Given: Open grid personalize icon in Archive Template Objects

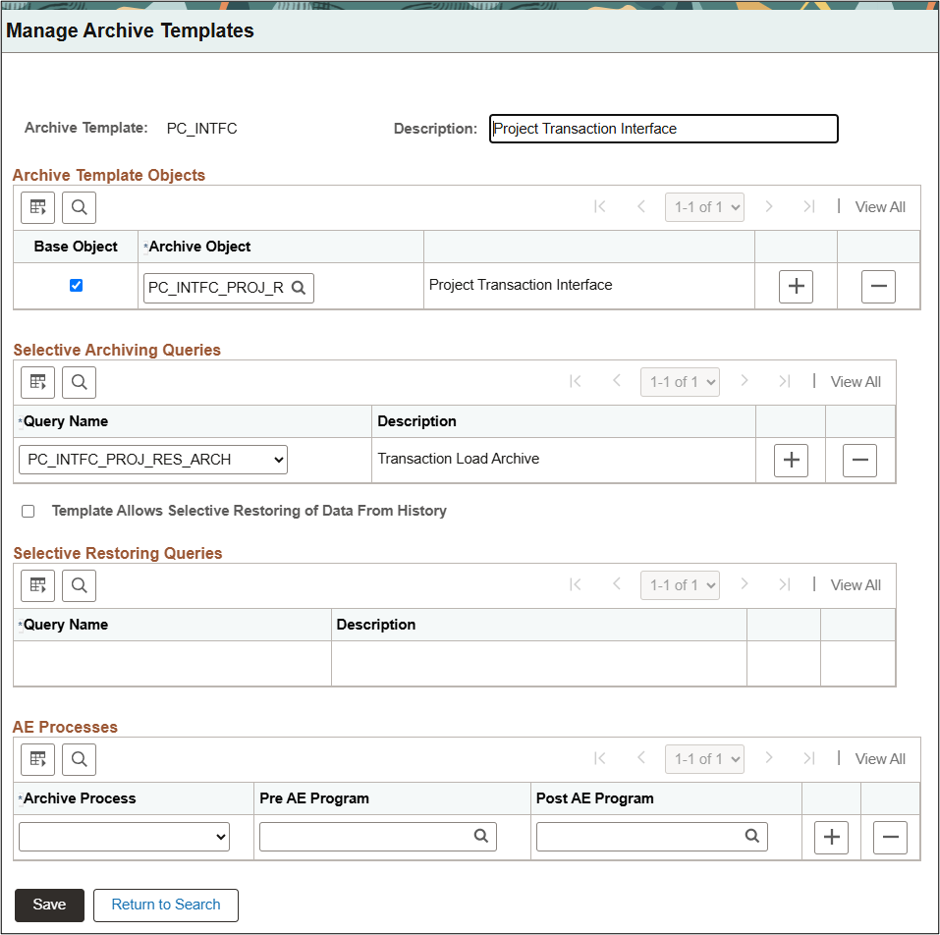Looking at the screenshot, I should pyautogui.click(x=38, y=207).
